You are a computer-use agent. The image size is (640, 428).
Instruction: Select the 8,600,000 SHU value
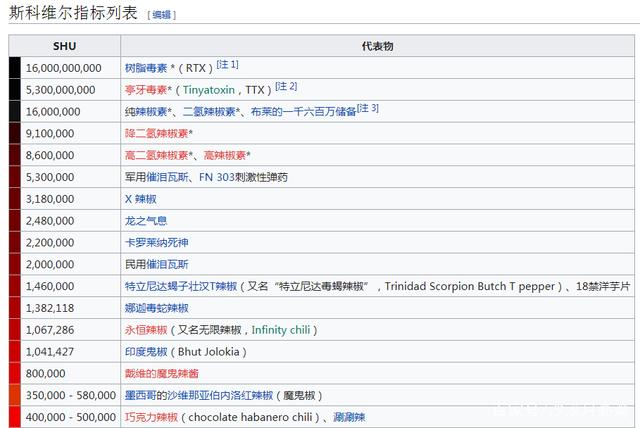pos(50,155)
